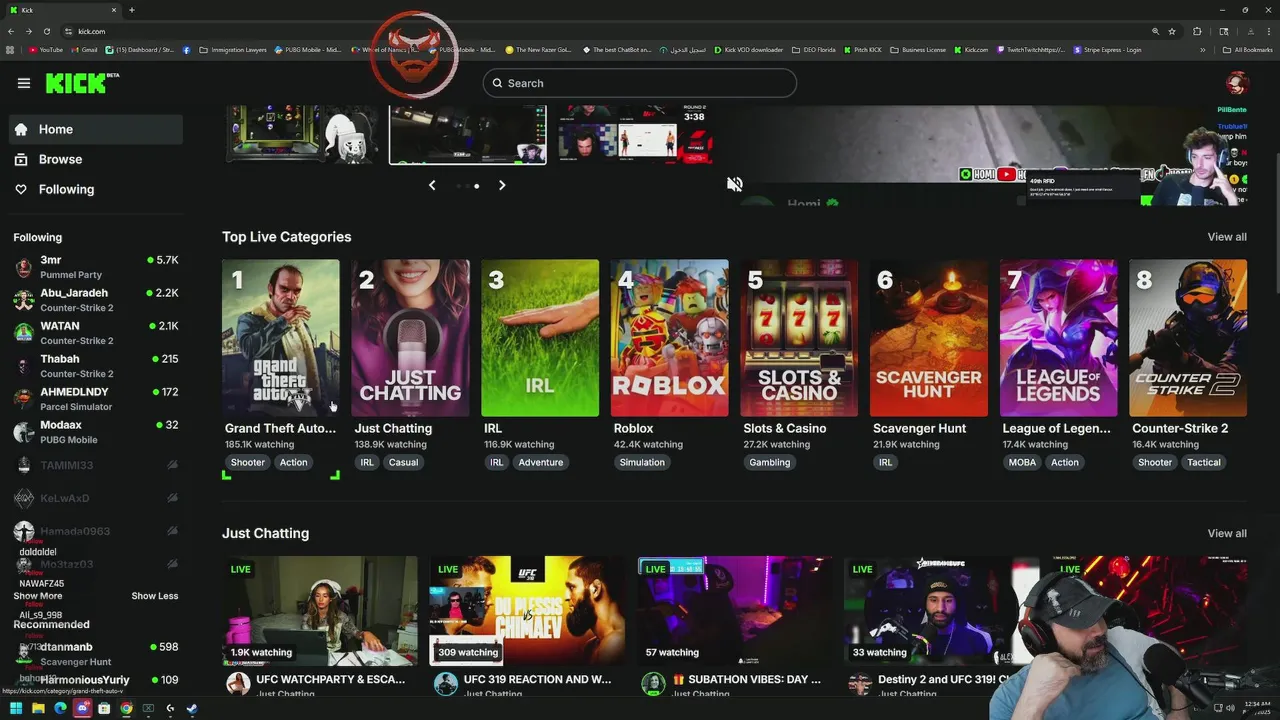Open the Counter-Strike 2 category card
1280x720 pixels.
tap(1188, 338)
